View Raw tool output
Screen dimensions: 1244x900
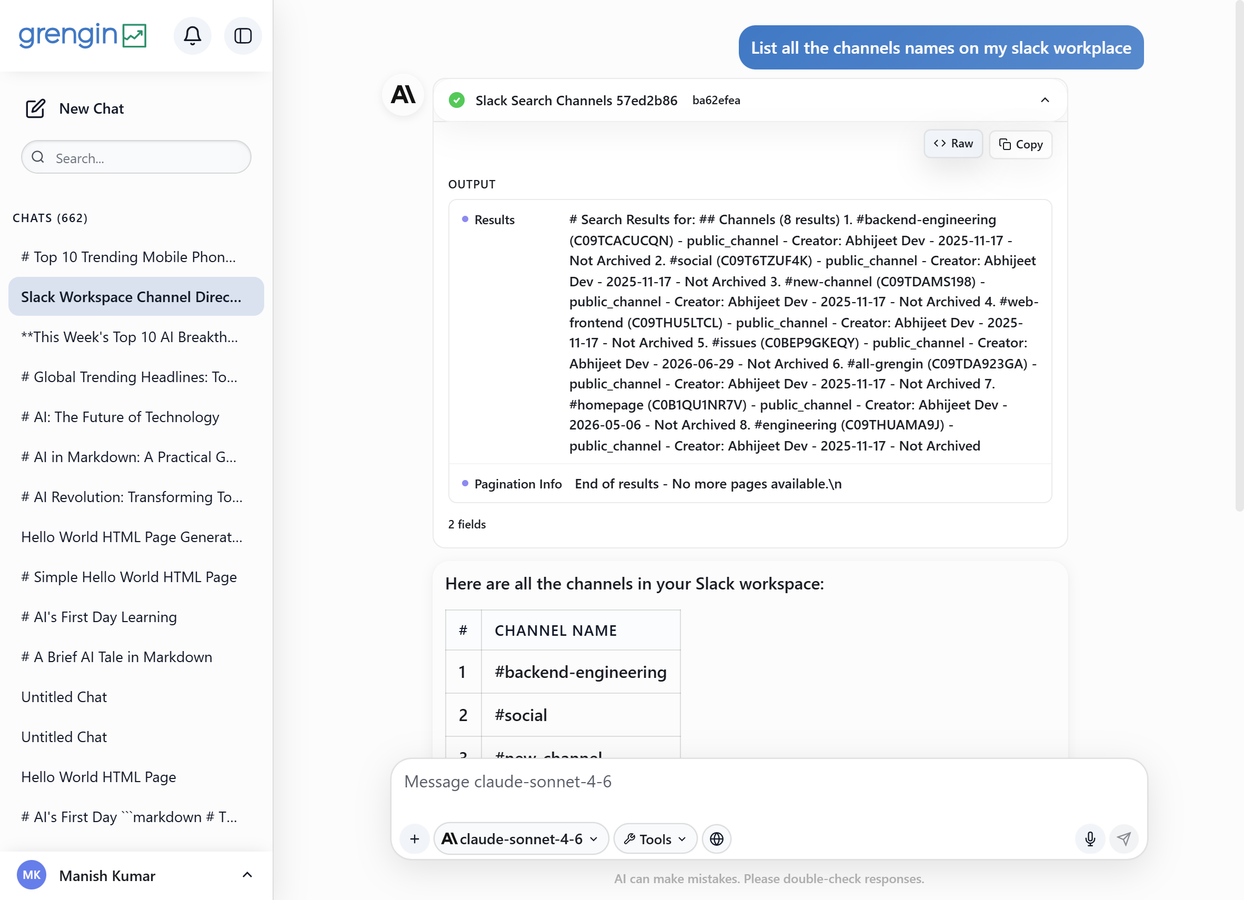coord(953,144)
